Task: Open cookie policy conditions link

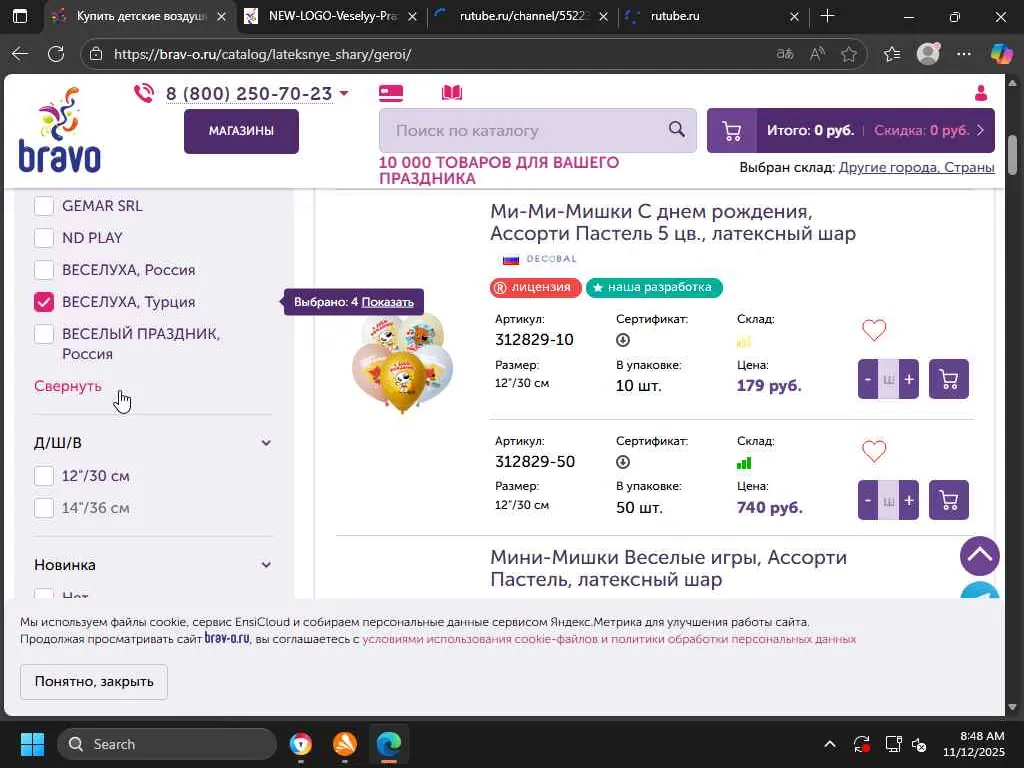Action: point(609,639)
